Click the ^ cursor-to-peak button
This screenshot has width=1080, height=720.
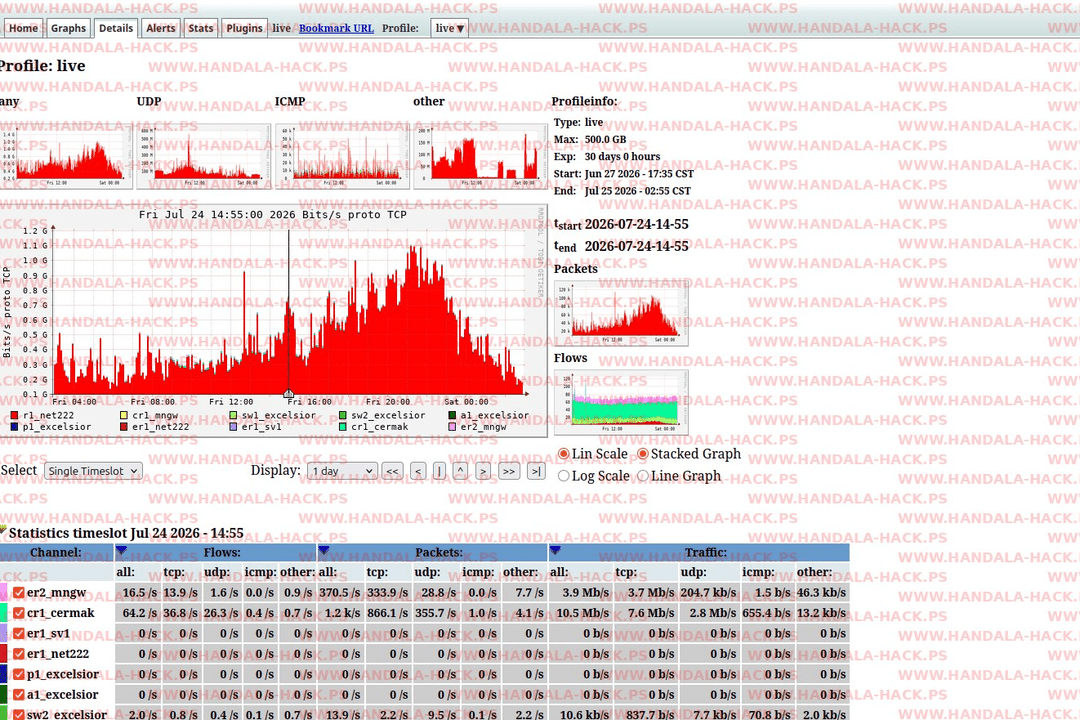point(461,471)
